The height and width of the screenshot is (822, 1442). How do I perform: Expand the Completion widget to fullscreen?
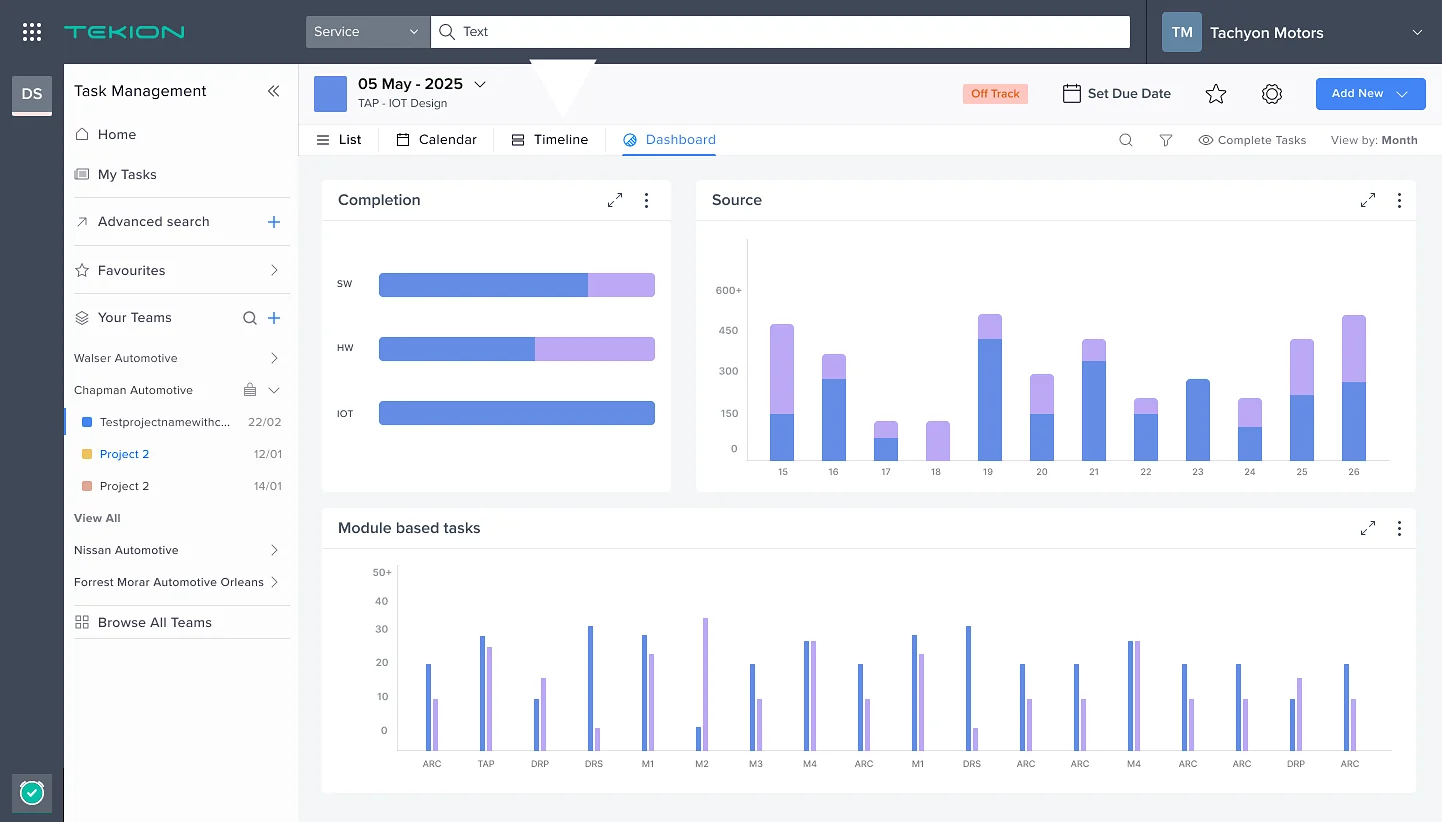(x=615, y=200)
